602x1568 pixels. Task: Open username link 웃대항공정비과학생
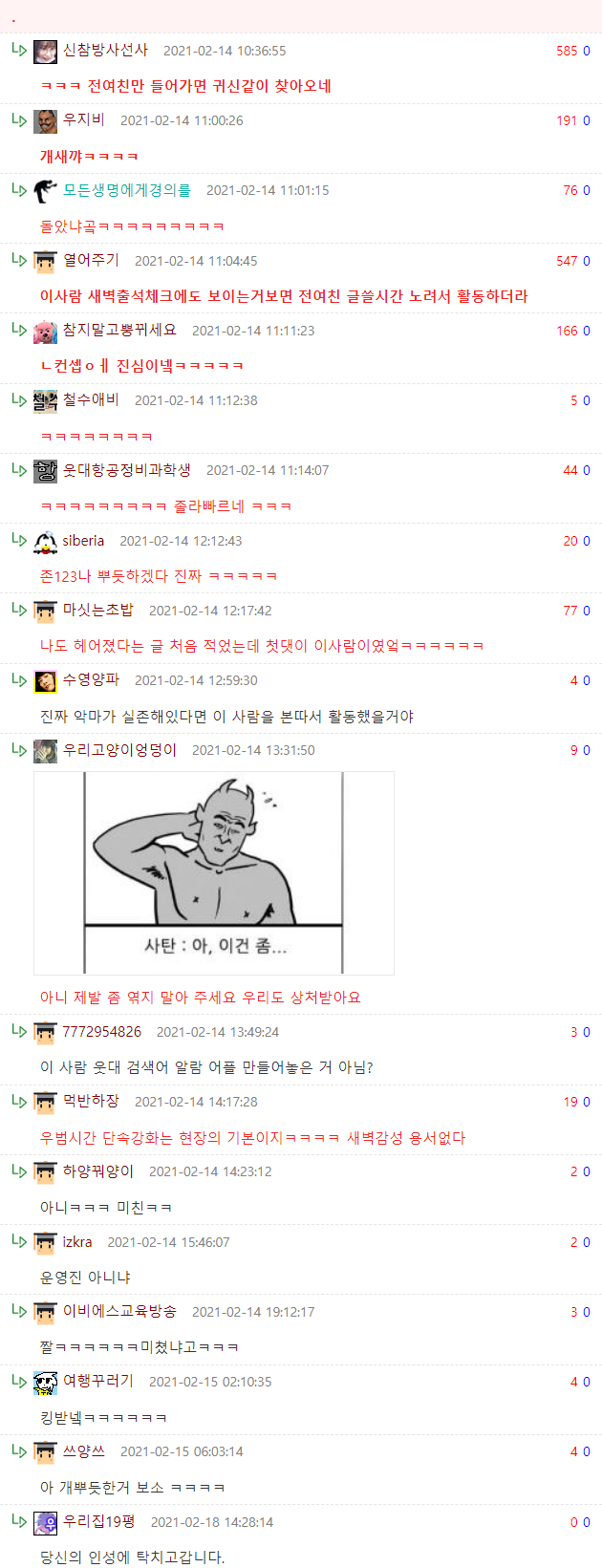[x=127, y=470]
